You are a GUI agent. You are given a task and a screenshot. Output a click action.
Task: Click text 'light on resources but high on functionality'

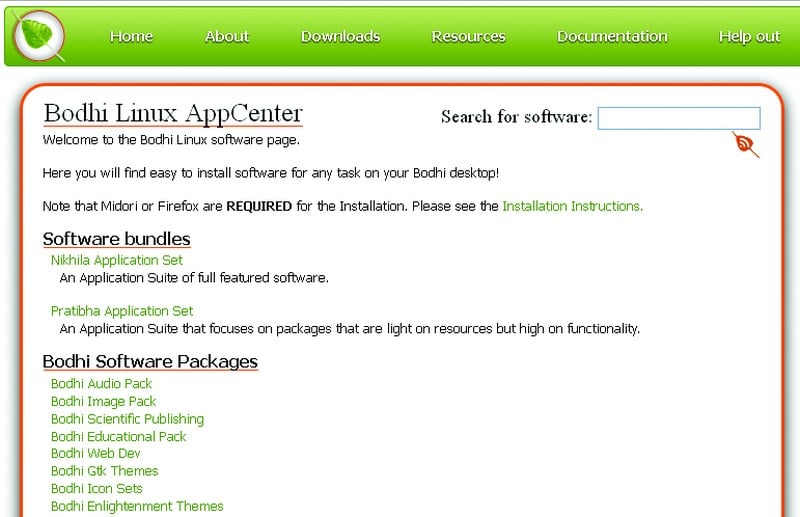tap(512, 329)
